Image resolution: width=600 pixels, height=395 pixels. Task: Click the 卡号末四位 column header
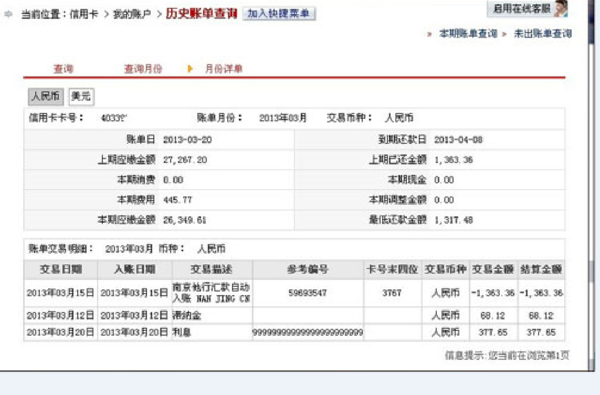393,269
